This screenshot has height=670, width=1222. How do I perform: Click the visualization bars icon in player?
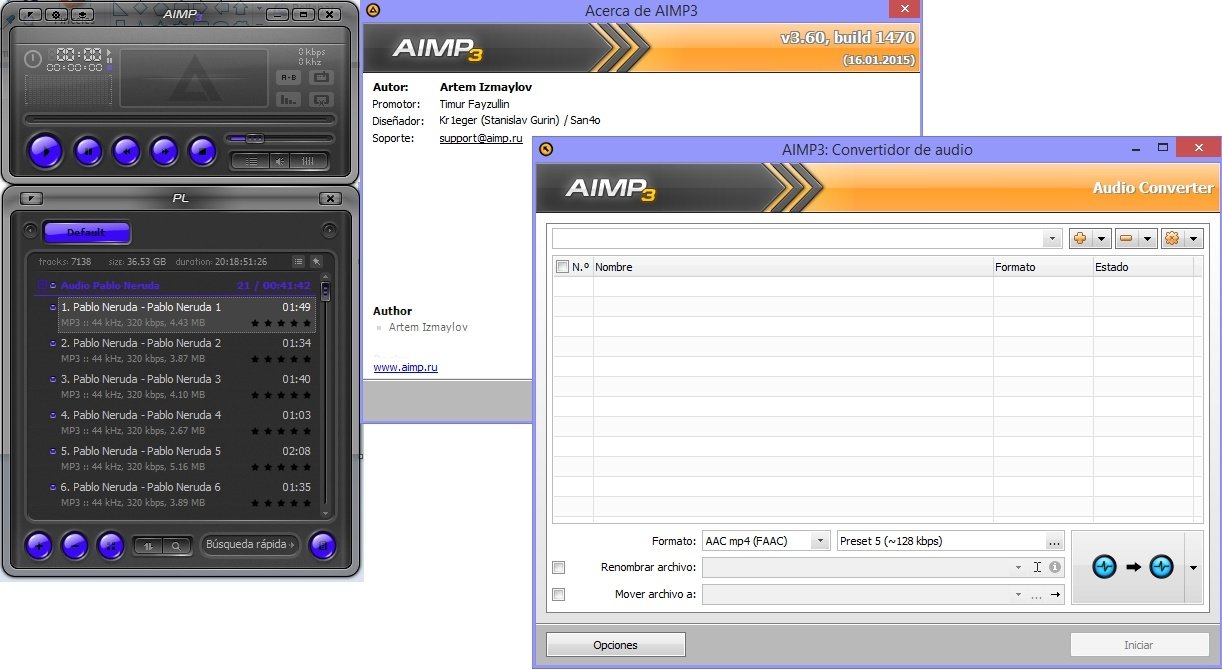coord(288,99)
